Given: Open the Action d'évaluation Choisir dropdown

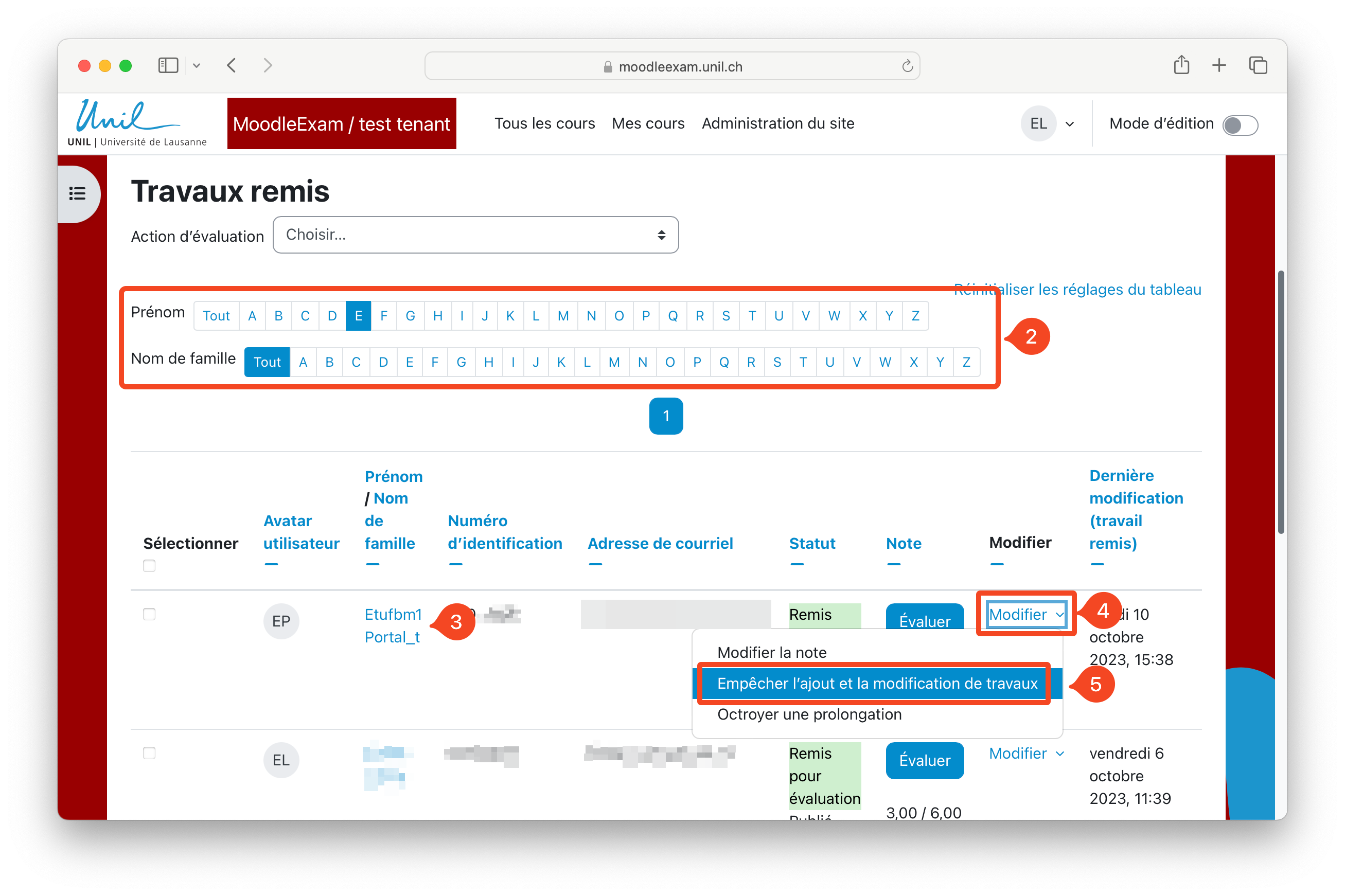Looking at the screenshot, I should tap(475, 235).
